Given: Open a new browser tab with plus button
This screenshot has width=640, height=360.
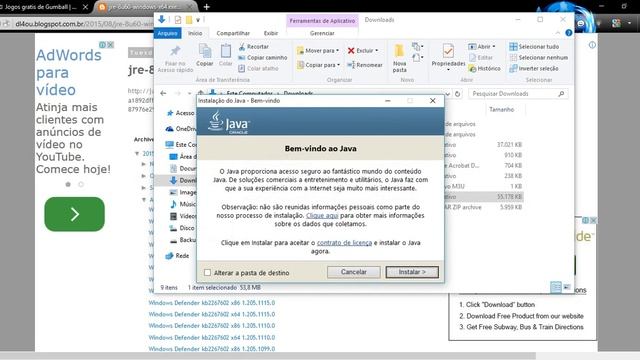Looking at the screenshot, I should pyautogui.click(x=207, y=7).
